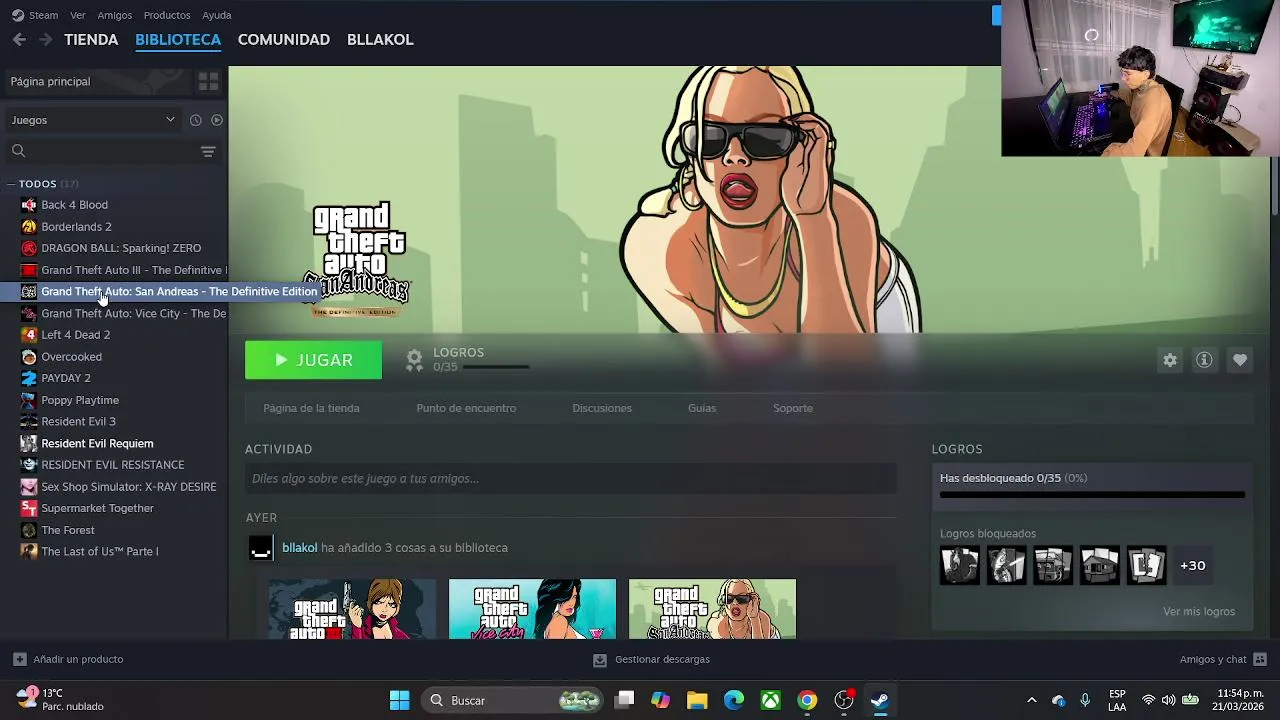This screenshot has height=720, width=1280.
Task: Open the Amigos menu
Action: [x=115, y=15]
